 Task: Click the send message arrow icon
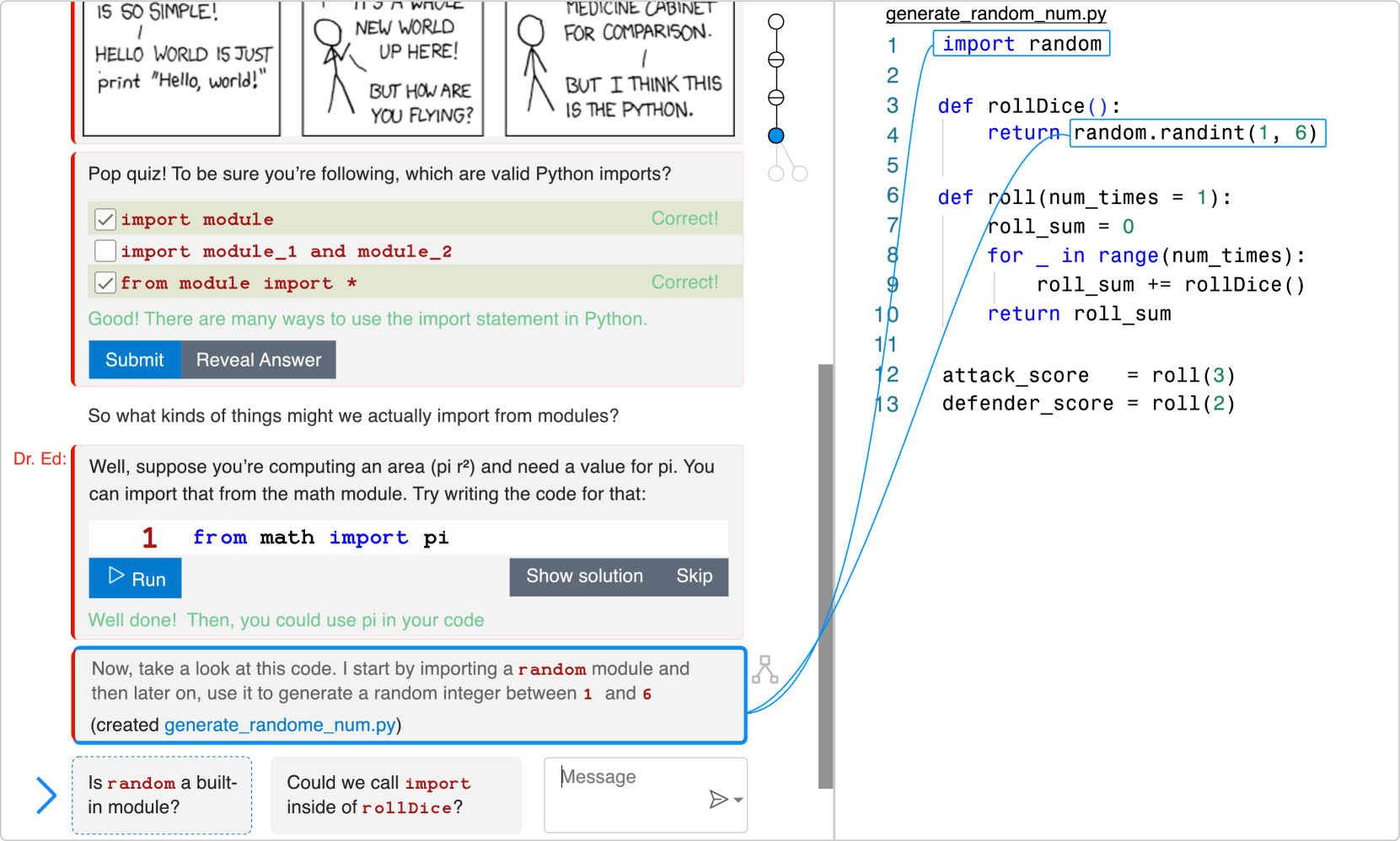718,799
